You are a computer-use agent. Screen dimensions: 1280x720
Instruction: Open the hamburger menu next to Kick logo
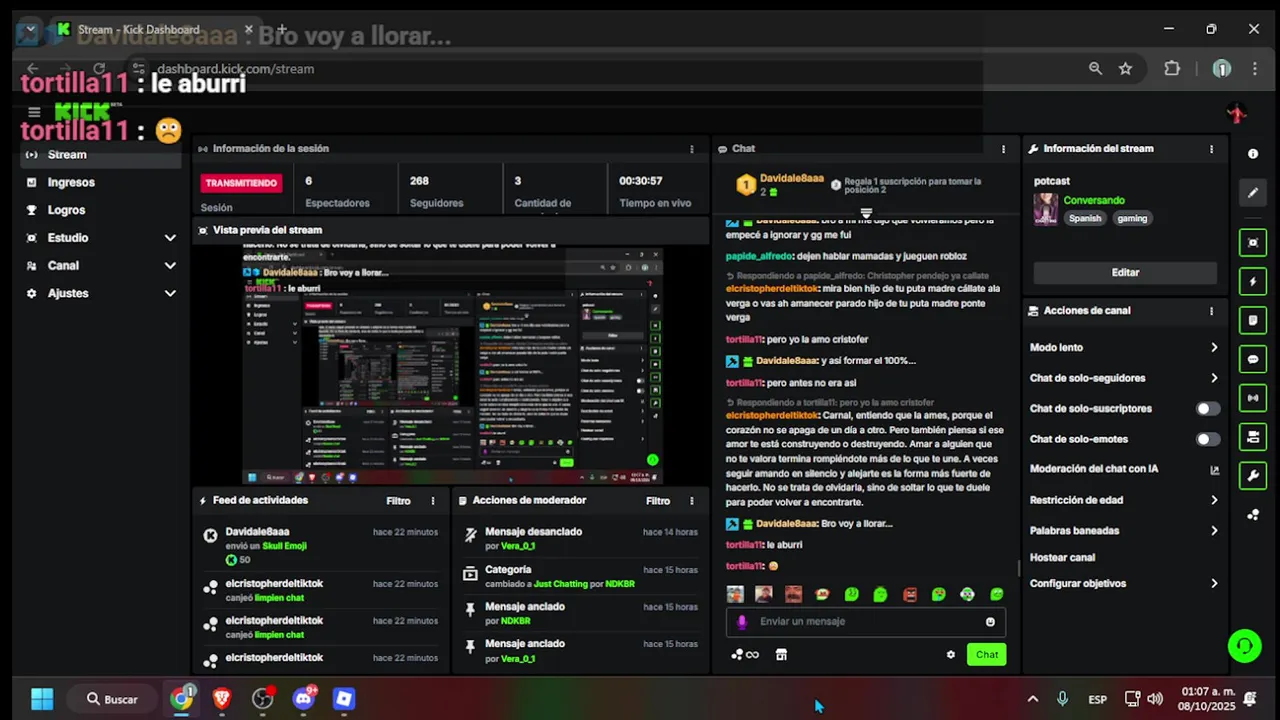(x=34, y=112)
